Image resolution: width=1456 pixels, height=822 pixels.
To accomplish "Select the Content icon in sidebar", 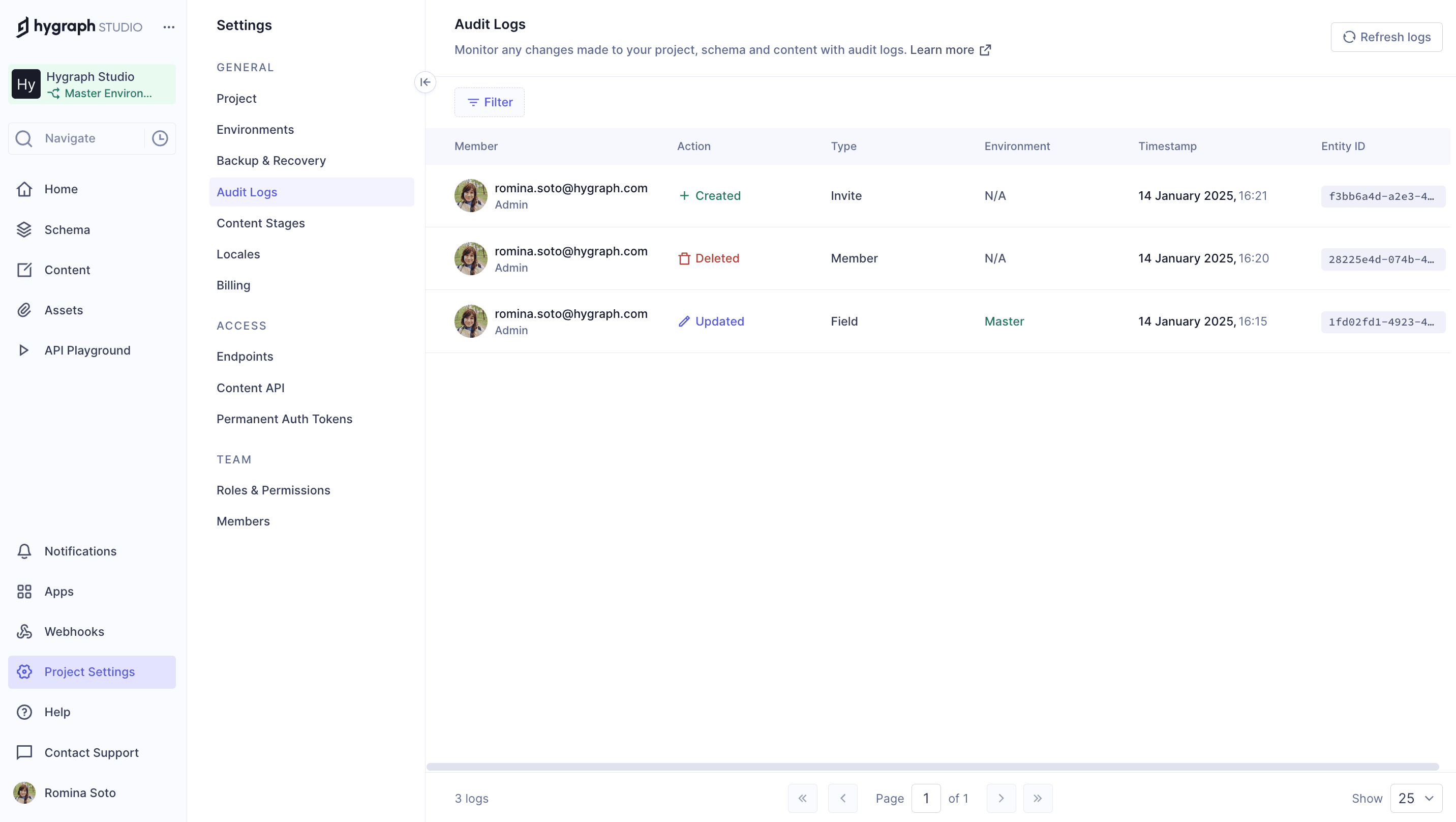I will tap(67, 270).
